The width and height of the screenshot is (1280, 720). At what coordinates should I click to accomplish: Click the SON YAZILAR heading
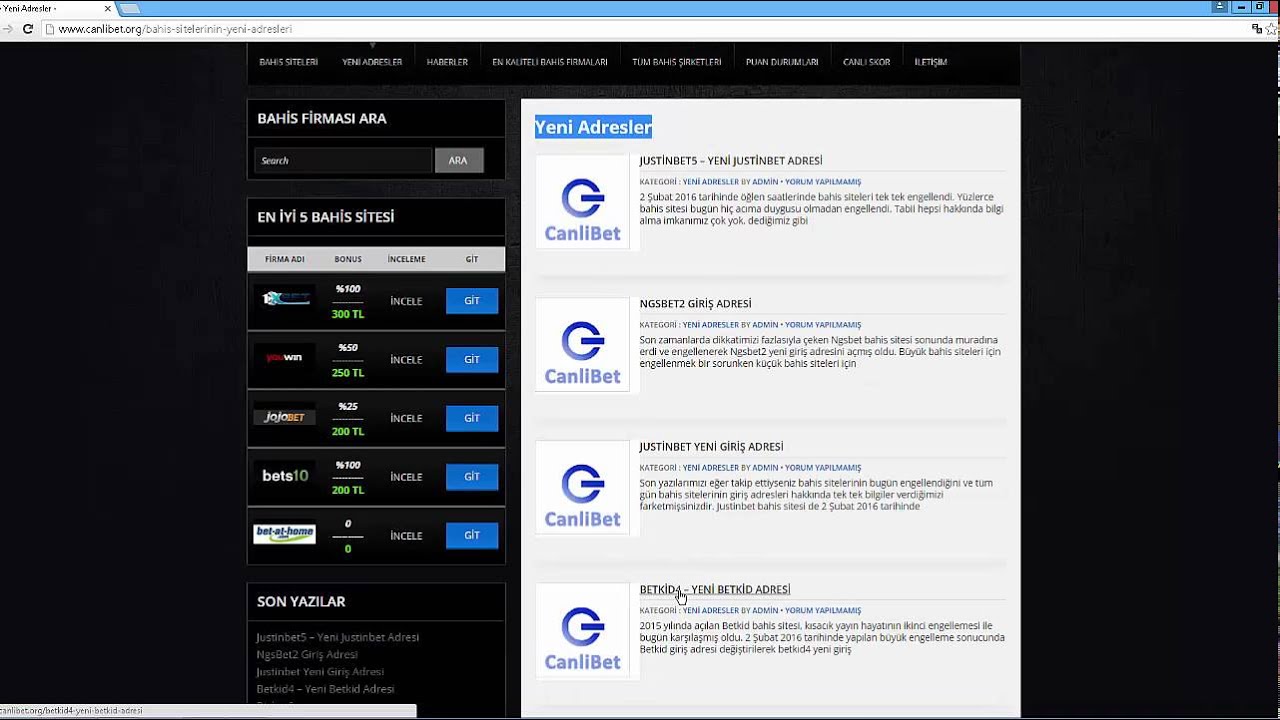point(301,602)
